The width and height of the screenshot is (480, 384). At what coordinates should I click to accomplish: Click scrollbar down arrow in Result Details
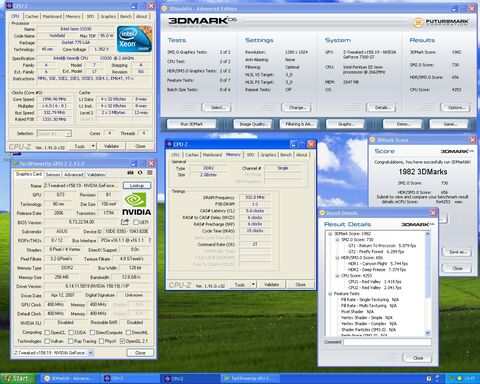428,333
